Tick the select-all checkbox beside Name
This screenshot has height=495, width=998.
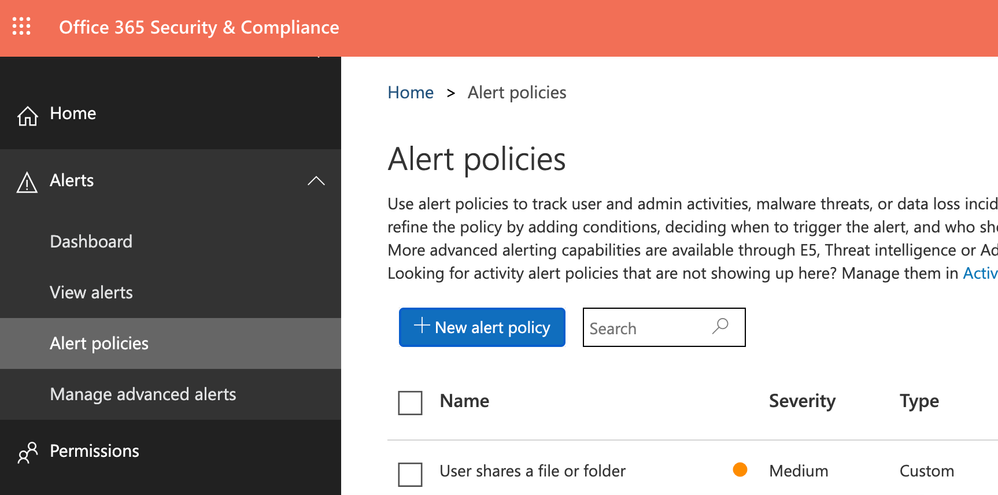410,403
